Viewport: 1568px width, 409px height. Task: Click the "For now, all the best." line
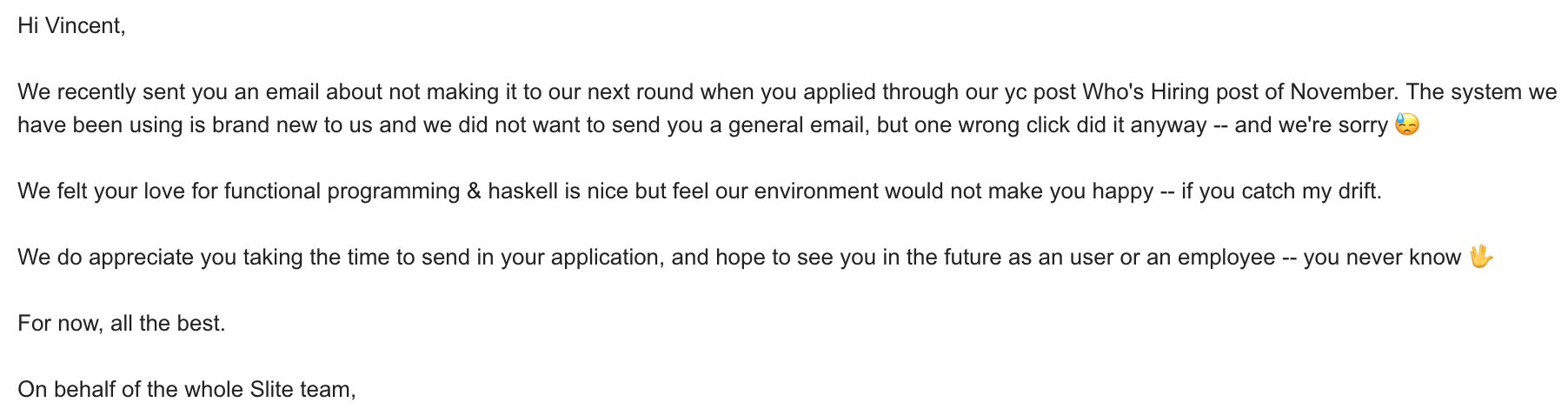pos(122,324)
